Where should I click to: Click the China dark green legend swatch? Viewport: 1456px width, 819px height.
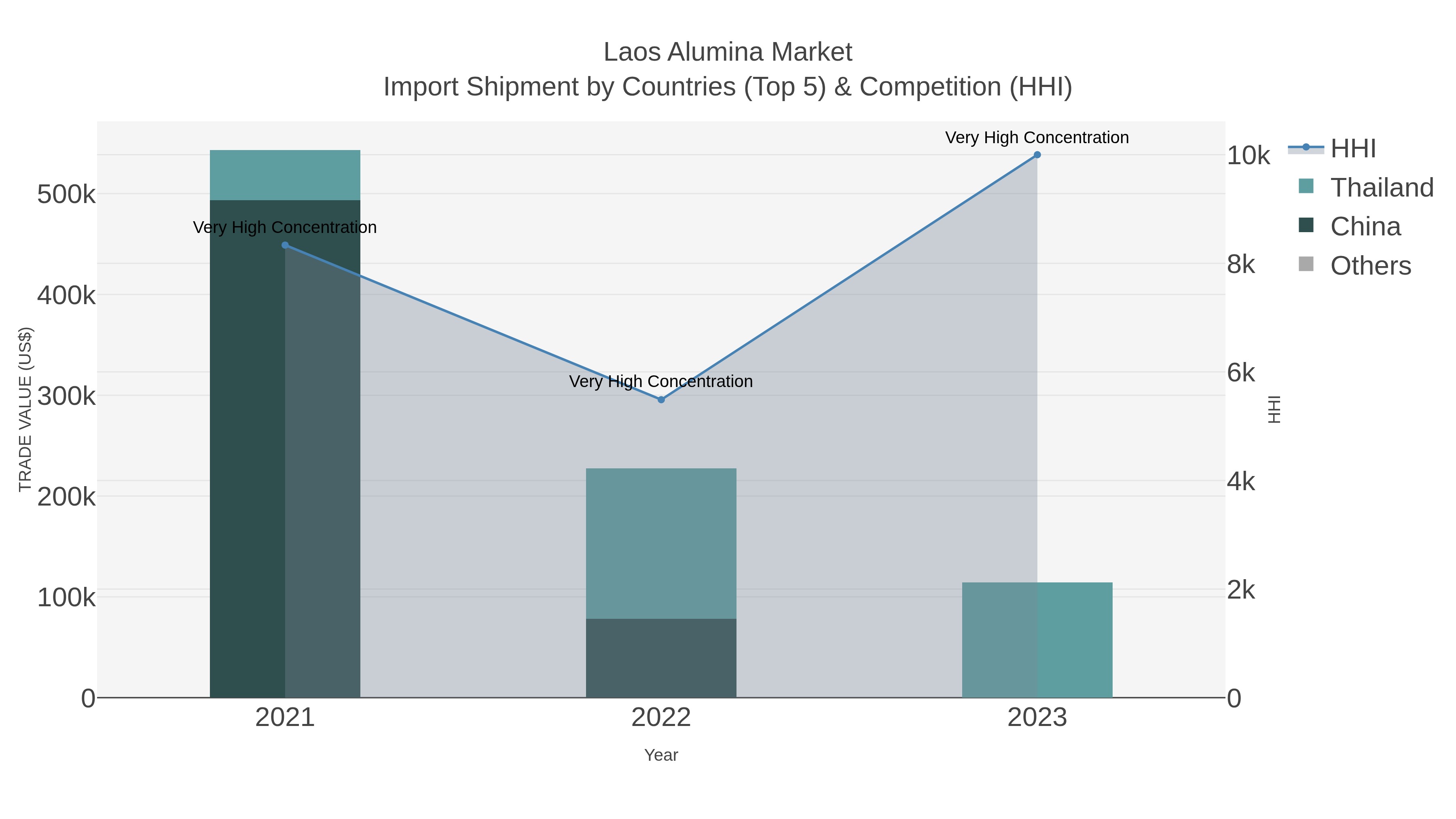[1306, 225]
